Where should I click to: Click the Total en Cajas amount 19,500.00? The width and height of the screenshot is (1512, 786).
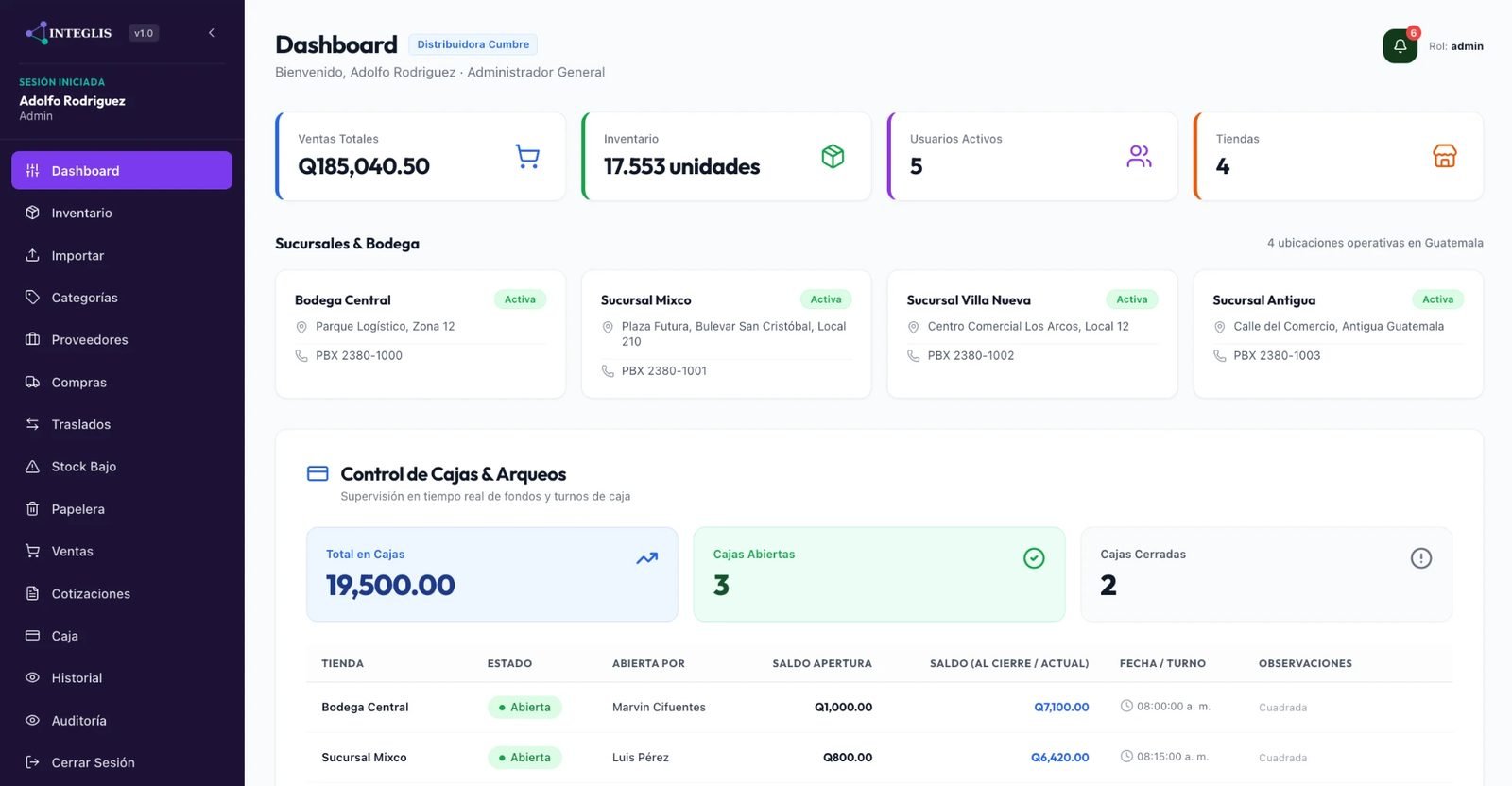click(390, 585)
